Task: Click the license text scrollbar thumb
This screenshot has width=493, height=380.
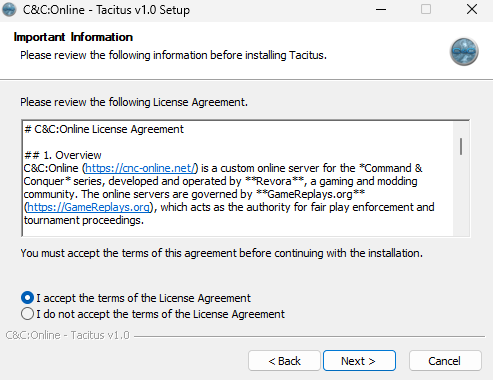Action: click(461, 147)
